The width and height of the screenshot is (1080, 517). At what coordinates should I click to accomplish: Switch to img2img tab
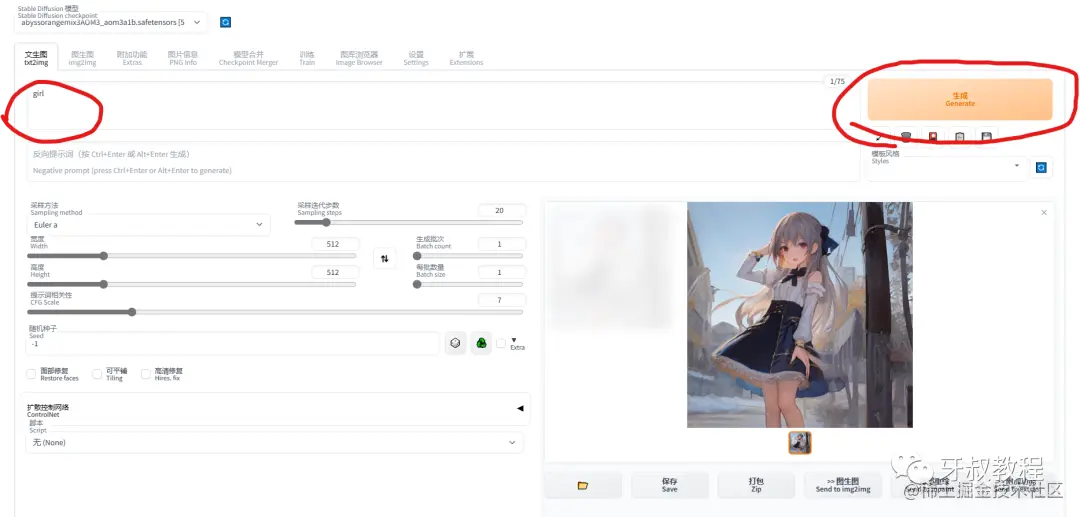pos(83,59)
